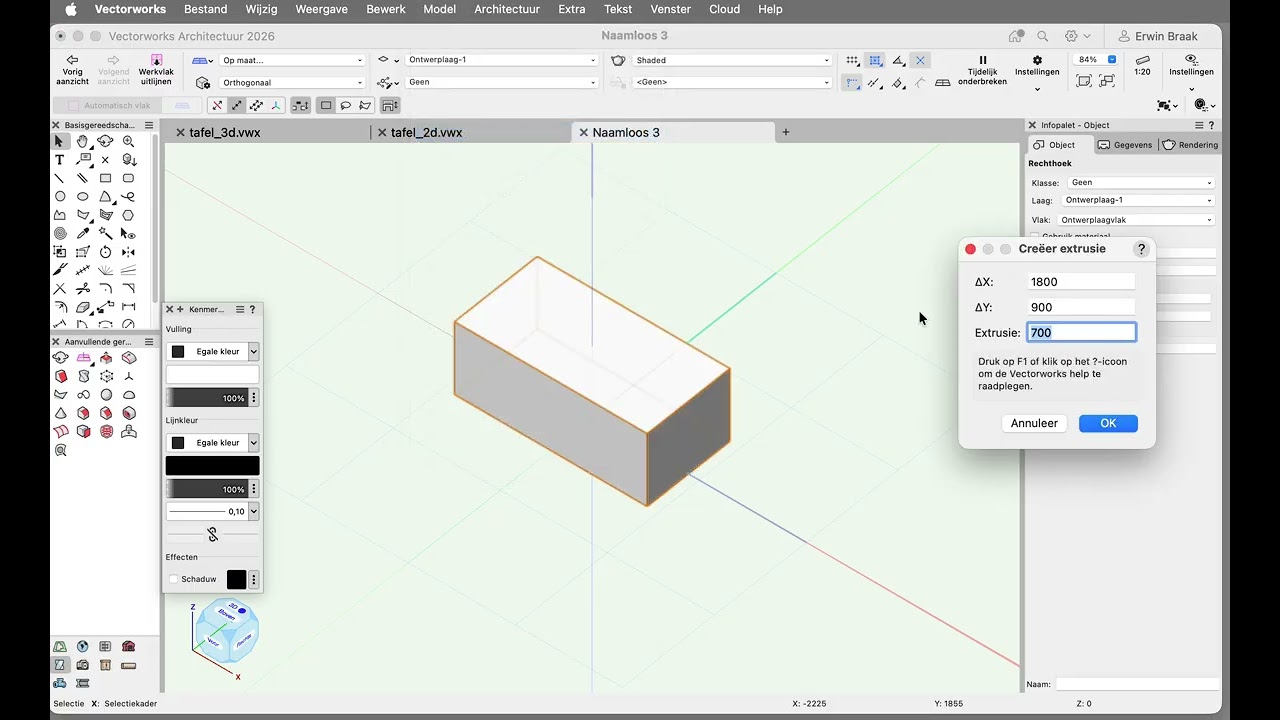Open the Ontwerplaag-1 layer dropdown in toolbar

(501, 60)
